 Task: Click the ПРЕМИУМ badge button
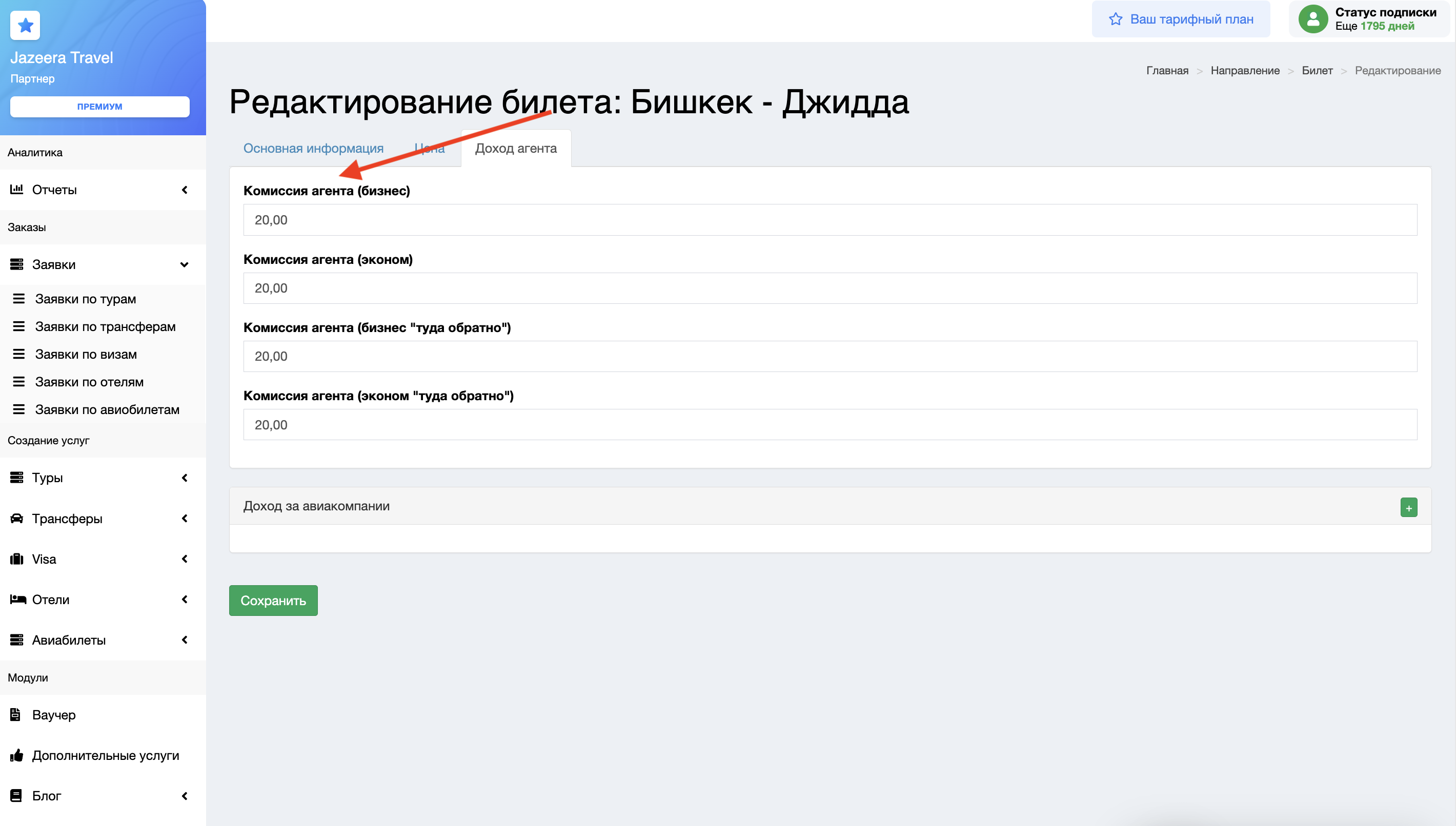pos(100,107)
